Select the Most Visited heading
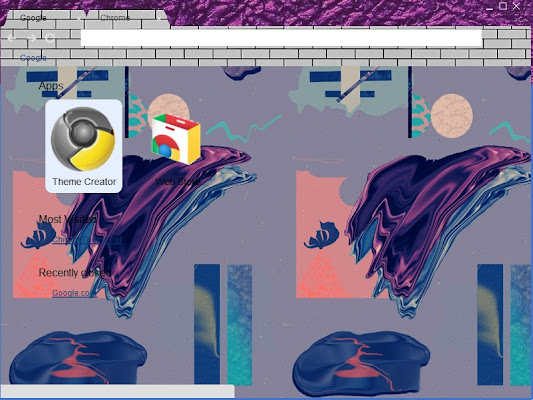The image size is (533, 400). coord(67,219)
